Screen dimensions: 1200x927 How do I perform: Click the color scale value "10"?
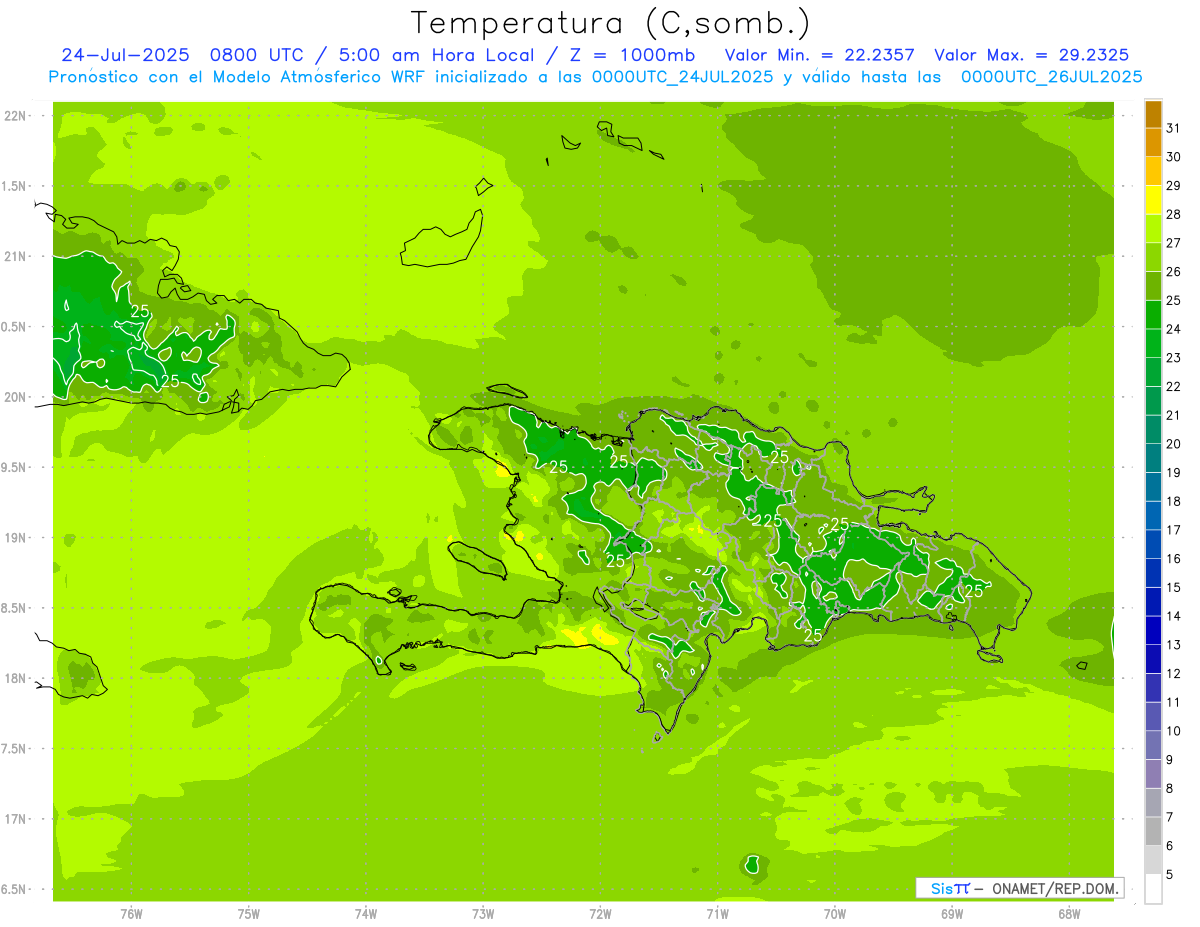(1174, 731)
